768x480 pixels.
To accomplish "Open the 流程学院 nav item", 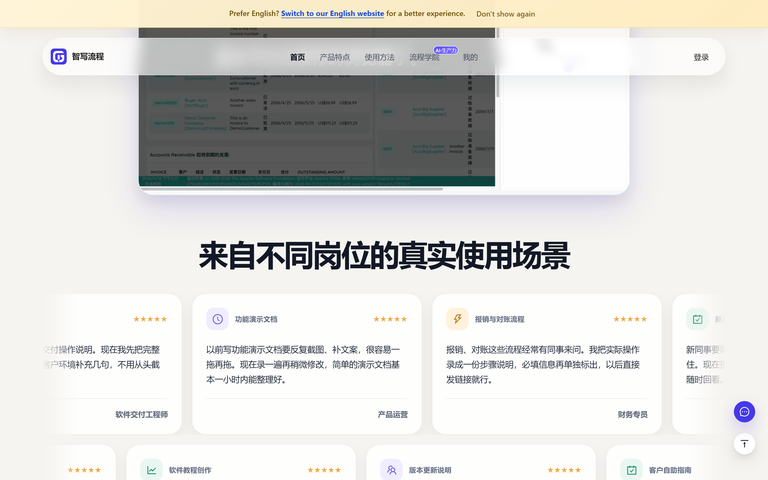I will (x=424, y=57).
